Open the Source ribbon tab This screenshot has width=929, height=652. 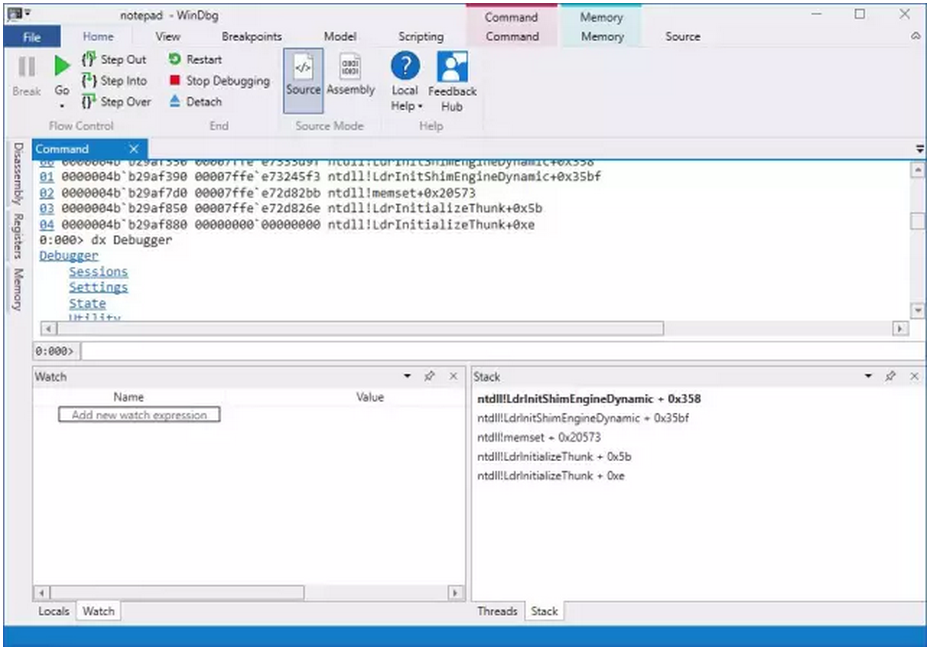683,36
